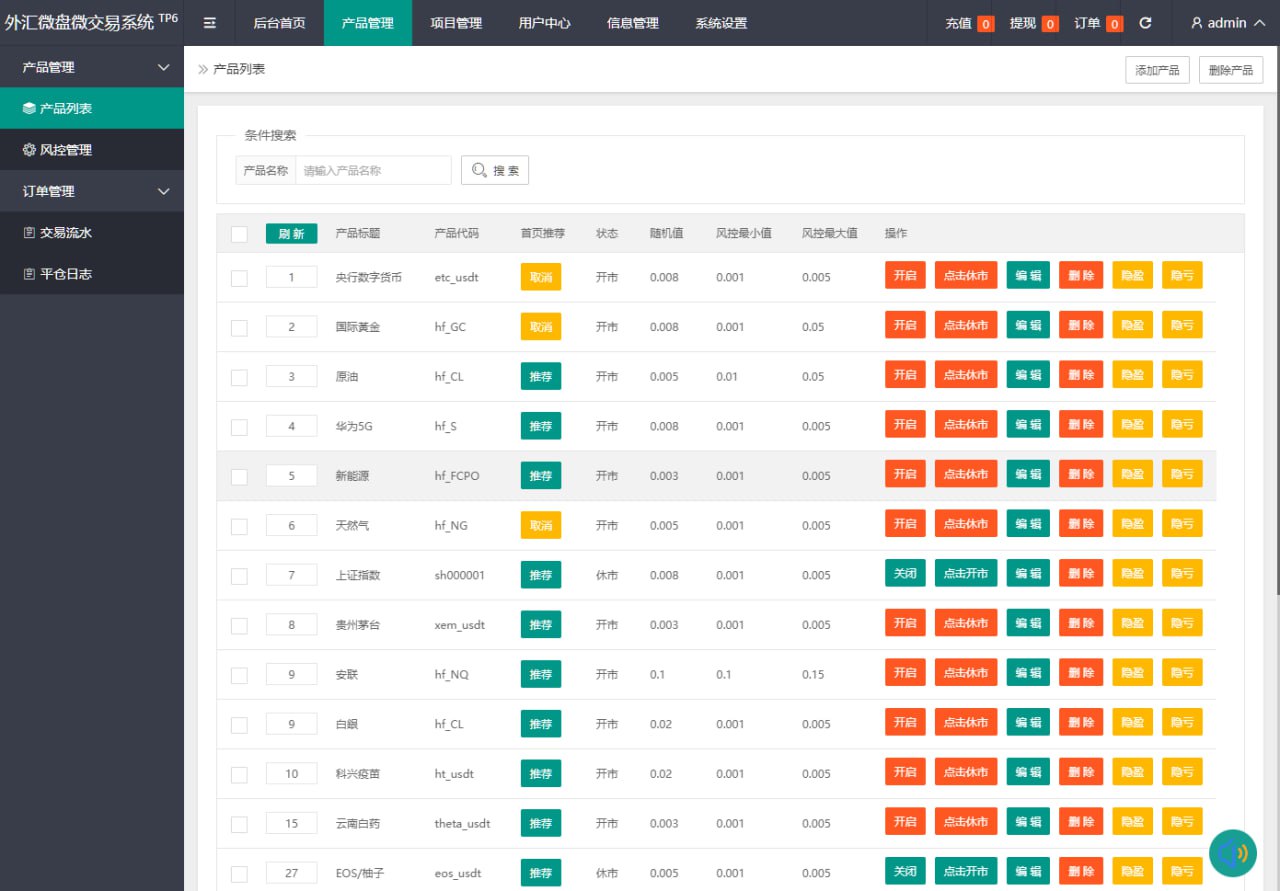Click 删除 button for 云南白药 row

(1081, 822)
